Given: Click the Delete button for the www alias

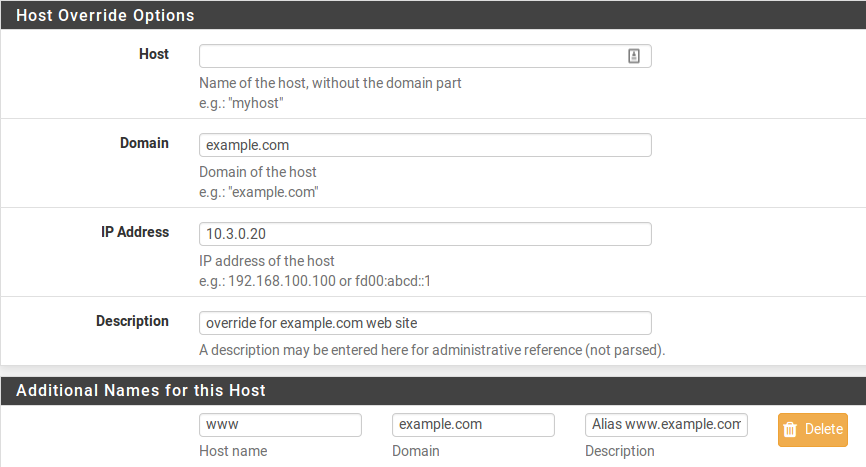Looking at the screenshot, I should (x=812, y=430).
